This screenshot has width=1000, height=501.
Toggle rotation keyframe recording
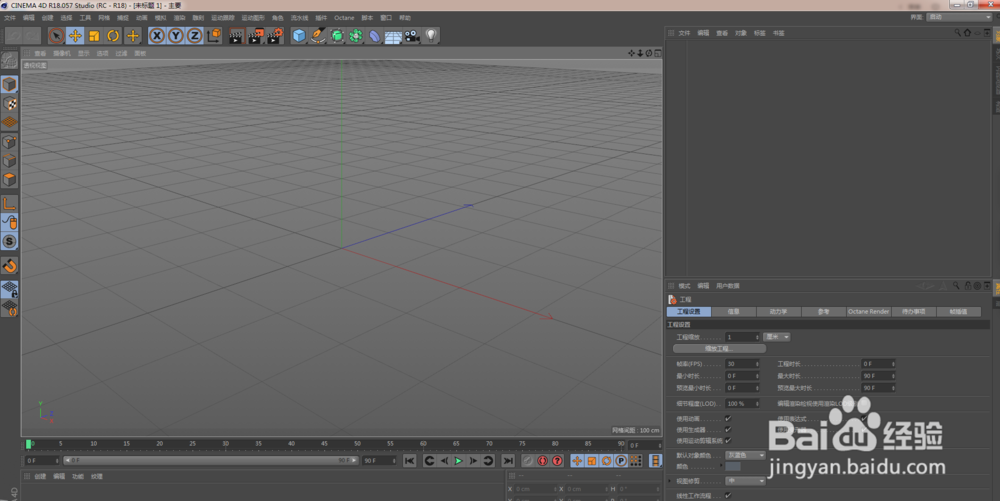coord(607,460)
